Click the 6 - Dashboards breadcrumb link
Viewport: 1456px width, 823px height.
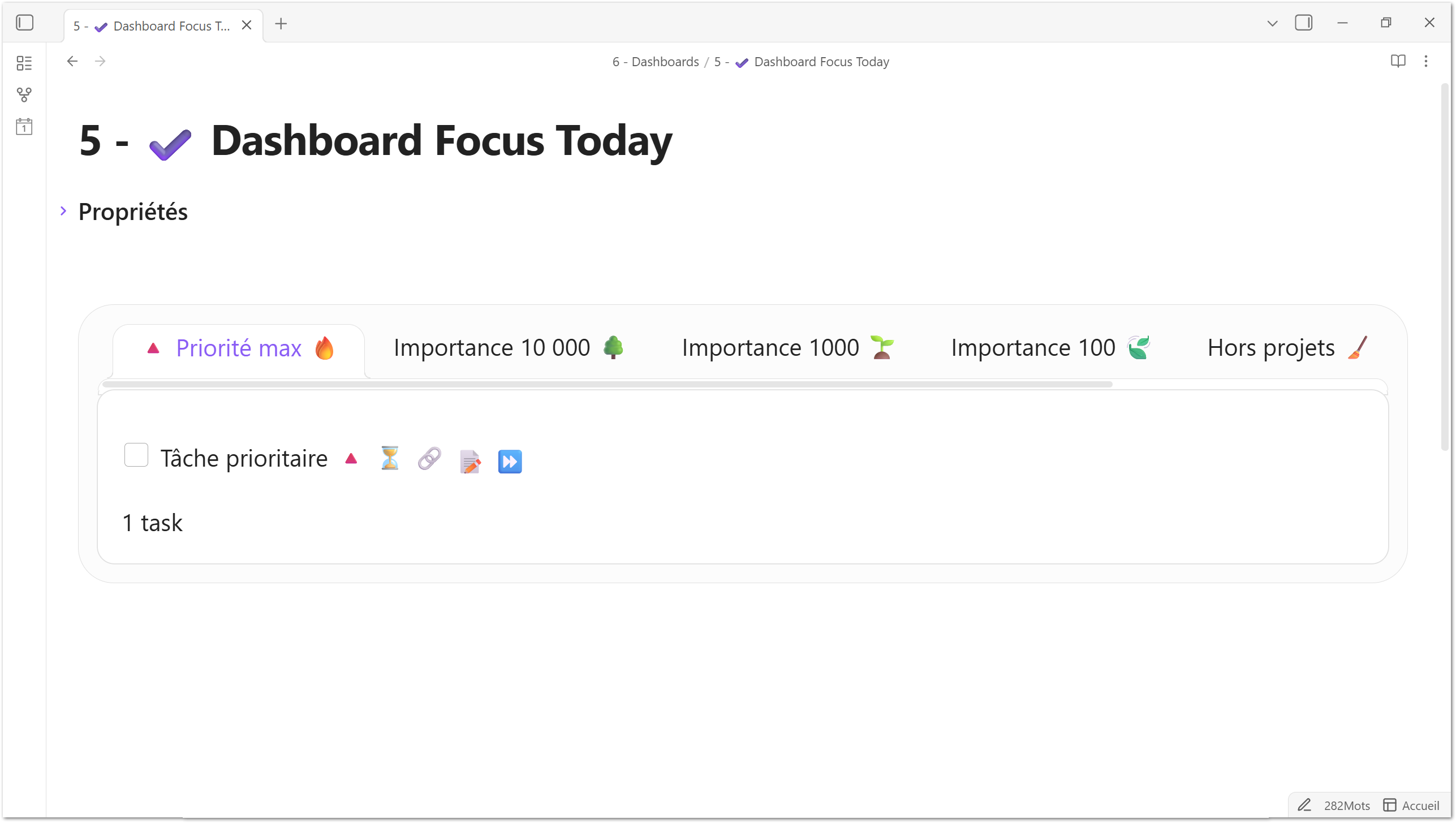click(x=656, y=62)
